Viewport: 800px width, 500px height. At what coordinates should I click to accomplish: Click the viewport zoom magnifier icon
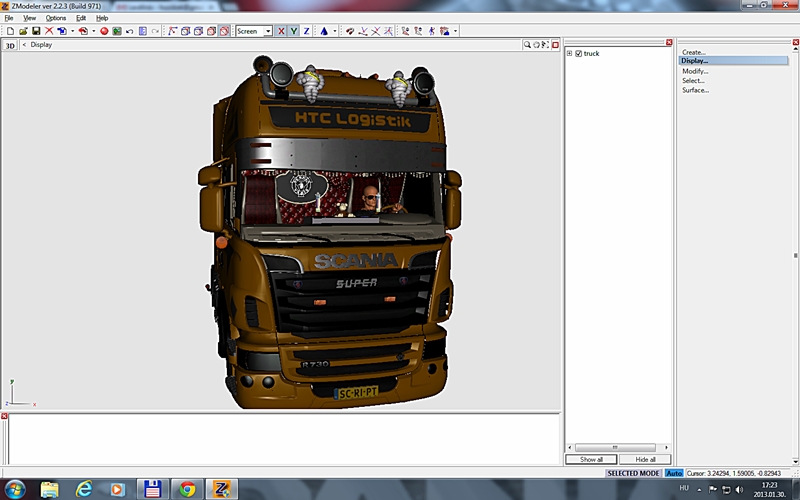pyautogui.click(x=528, y=45)
